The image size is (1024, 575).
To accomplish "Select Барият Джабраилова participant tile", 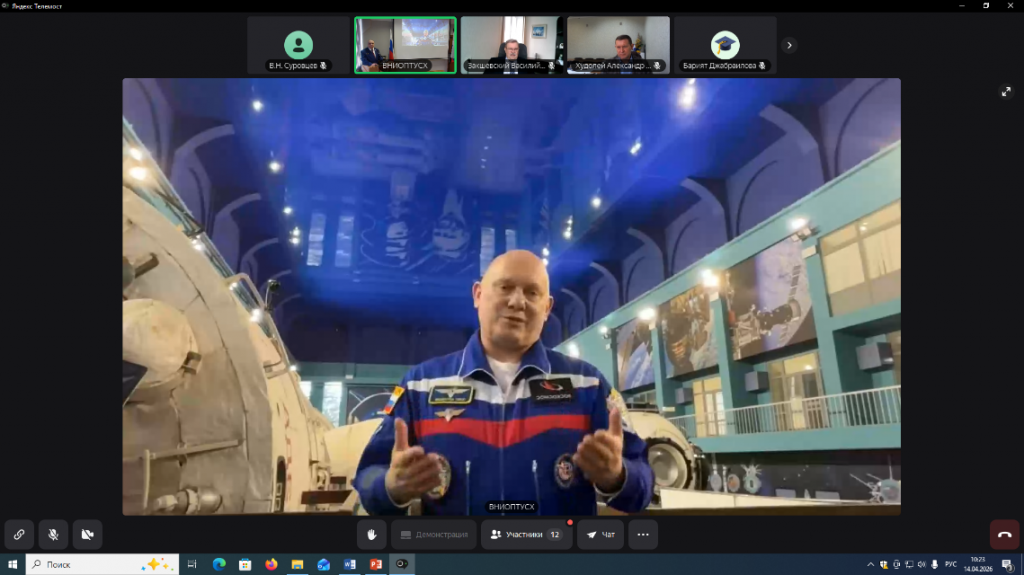I will point(725,45).
